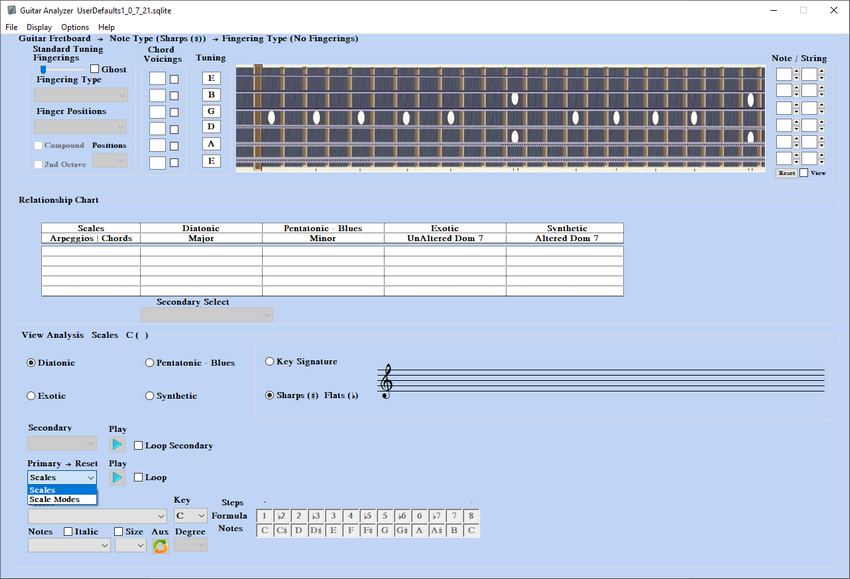
Task: Open the Key dropdown showing C
Action: (x=190, y=516)
